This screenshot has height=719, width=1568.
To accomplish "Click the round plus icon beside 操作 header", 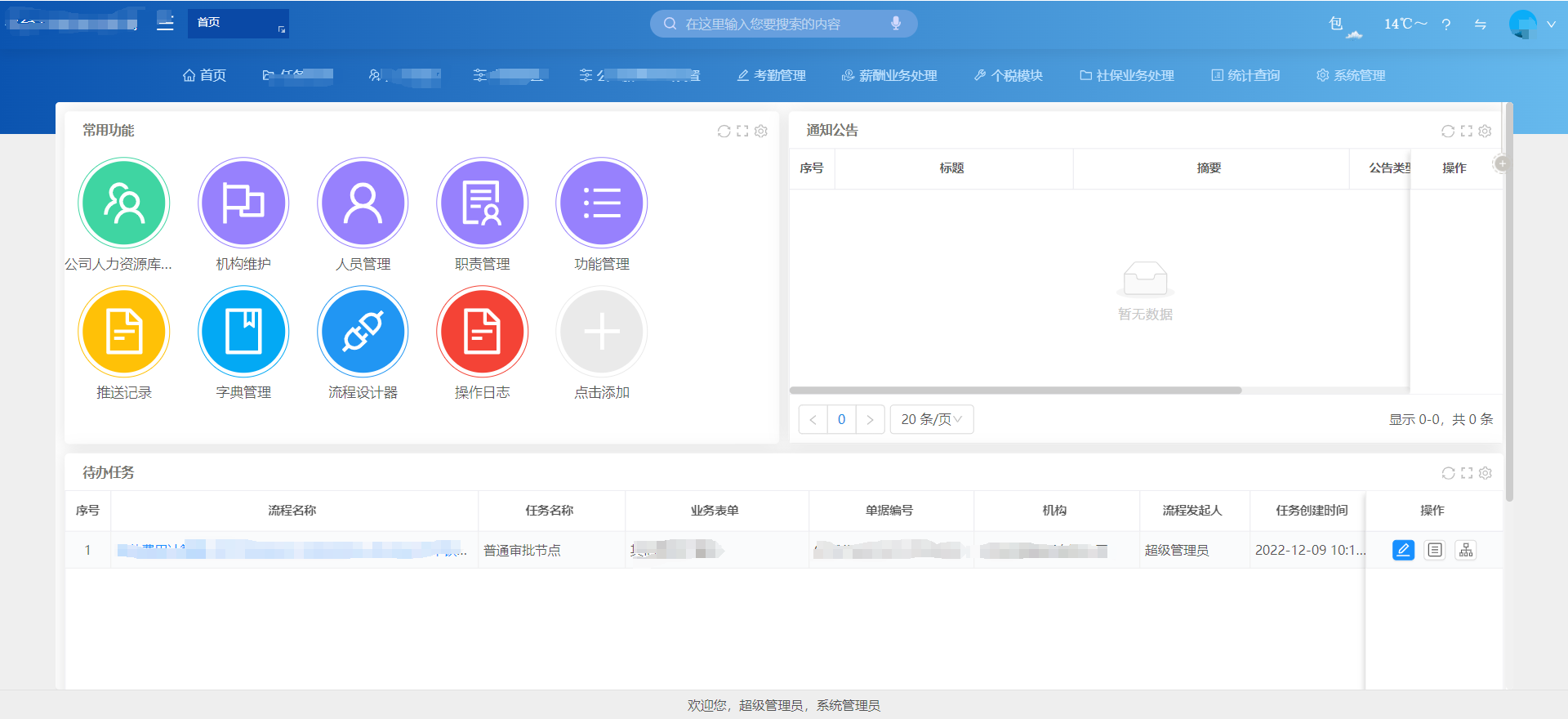I will [x=1501, y=164].
